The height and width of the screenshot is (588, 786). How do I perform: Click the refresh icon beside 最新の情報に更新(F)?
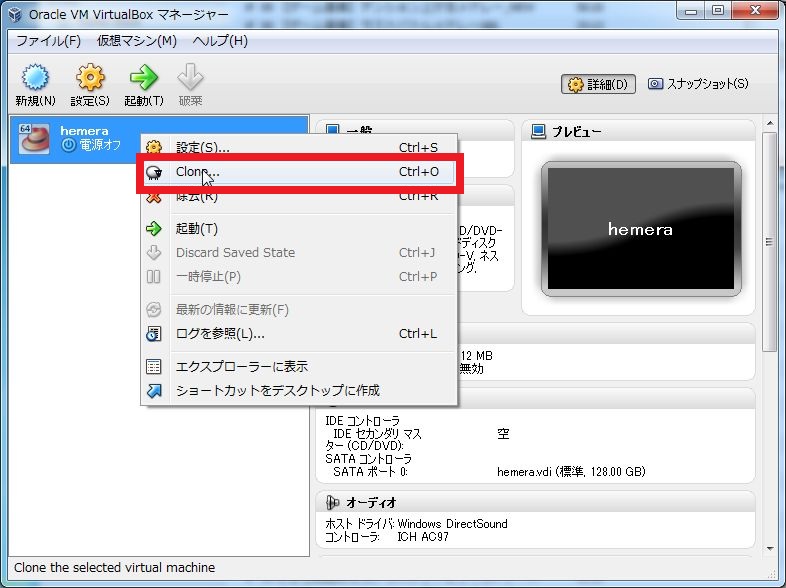[154, 310]
